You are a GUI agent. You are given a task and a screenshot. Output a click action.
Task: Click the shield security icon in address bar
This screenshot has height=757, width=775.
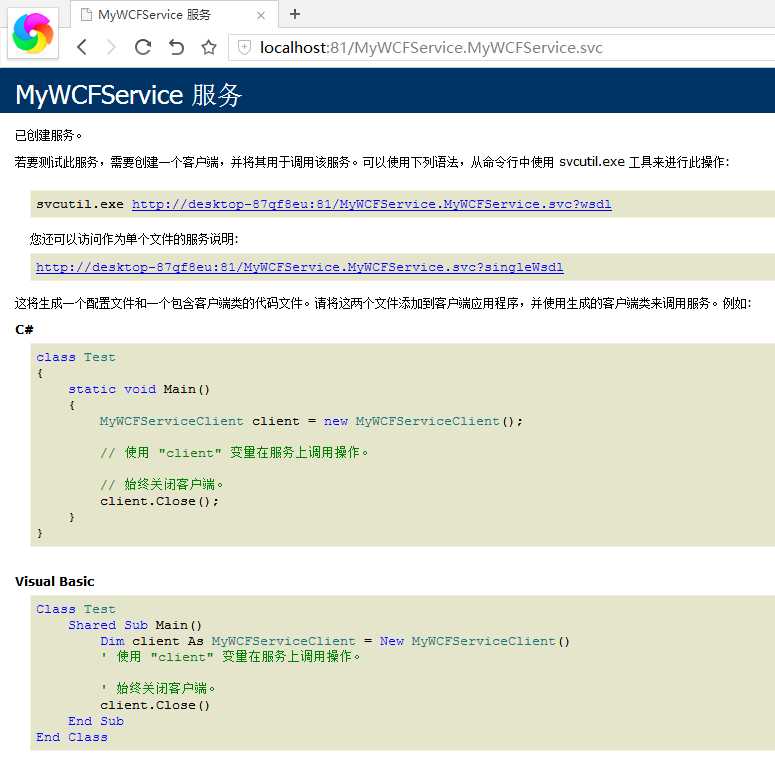244,47
